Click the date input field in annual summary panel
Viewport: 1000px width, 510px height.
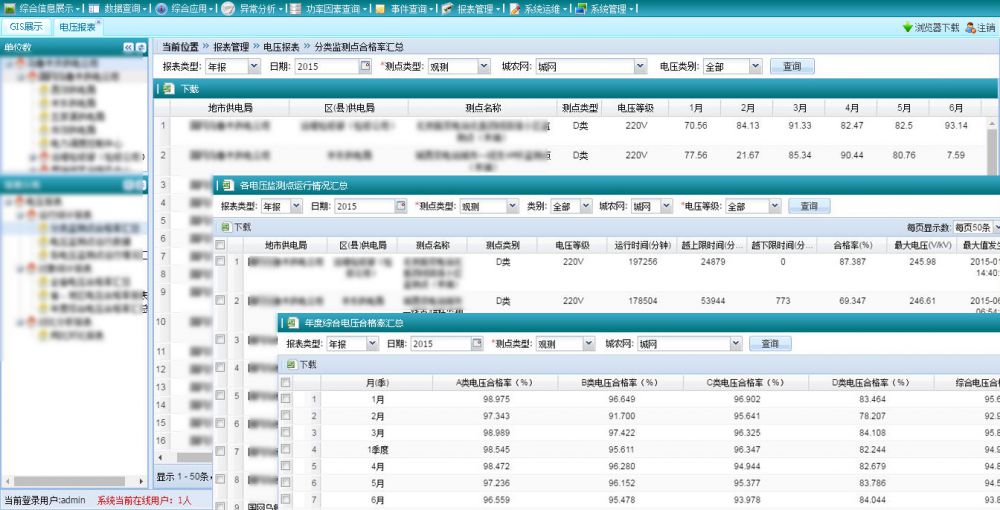[x=440, y=344]
